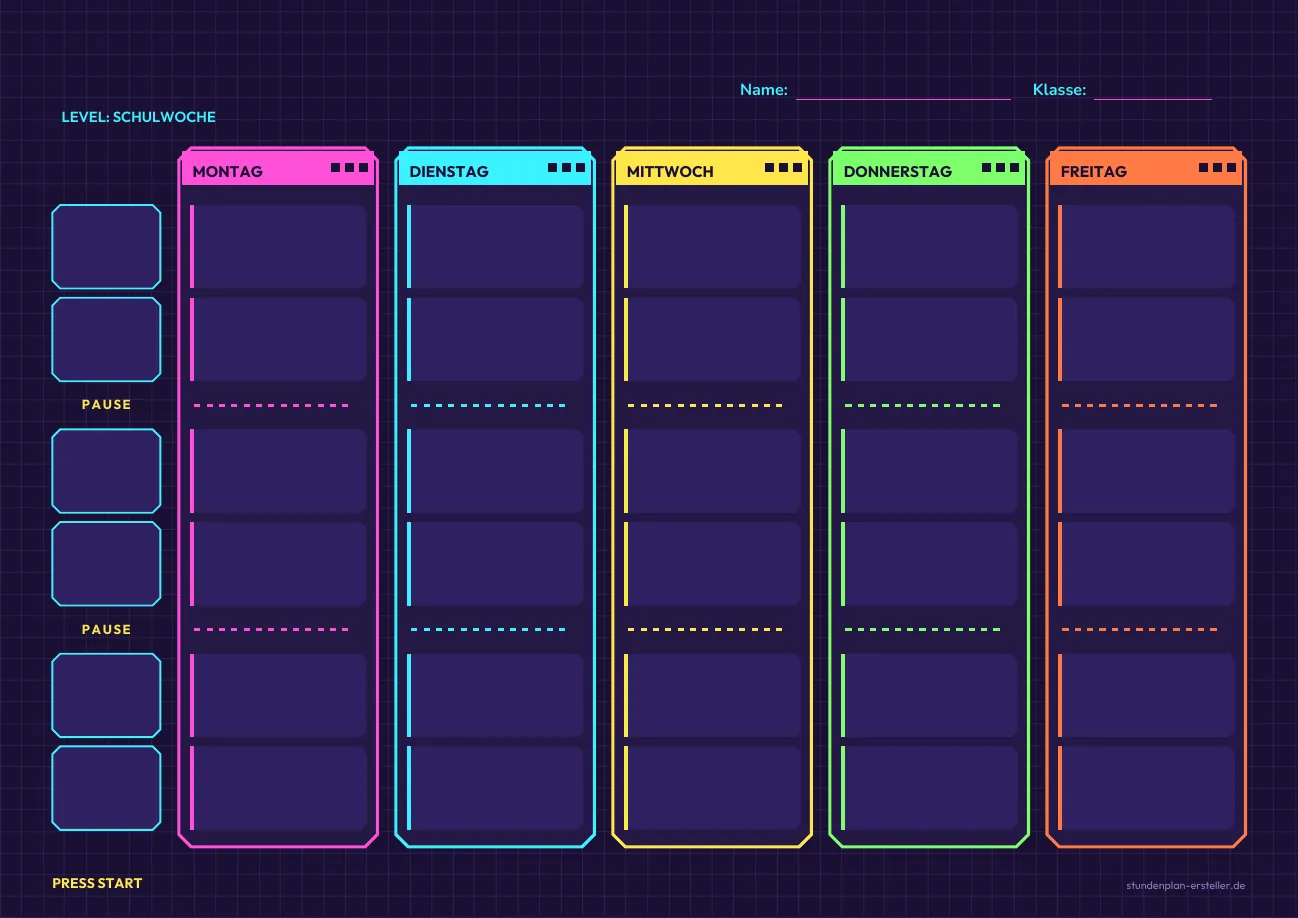Viewport: 1298px width, 918px height.
Task: Click Dienstag's second lesson cell
Action: [495, 339]
